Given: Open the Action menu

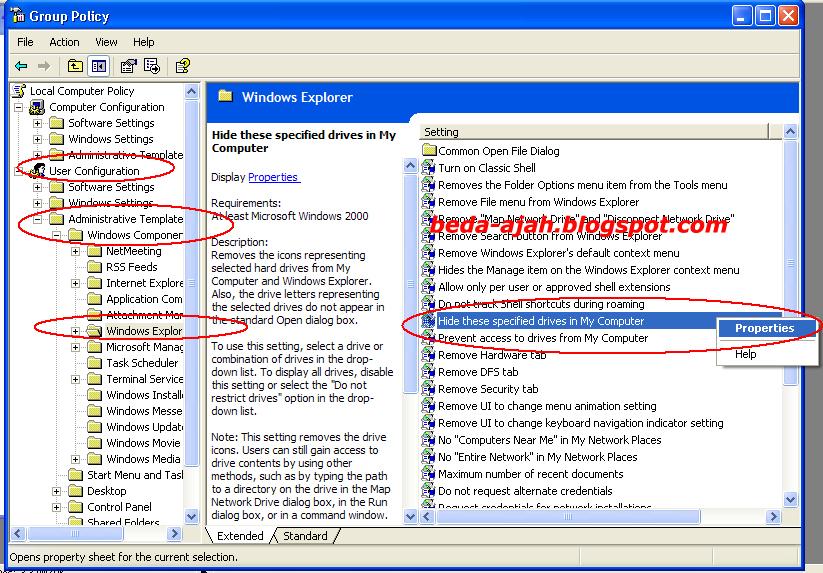Looking at the screenshot, I should (64, 42).
